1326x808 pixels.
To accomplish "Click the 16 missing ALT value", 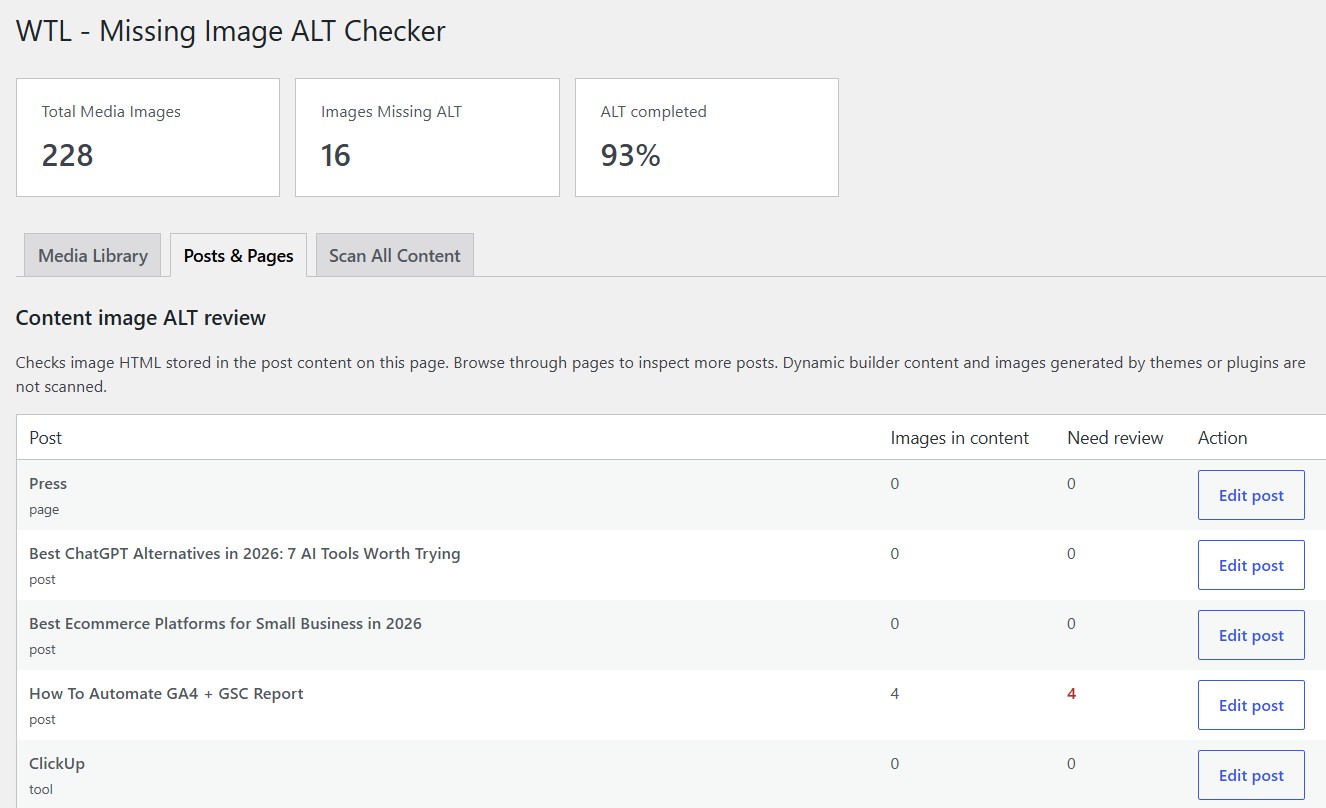I will point(336,156).
